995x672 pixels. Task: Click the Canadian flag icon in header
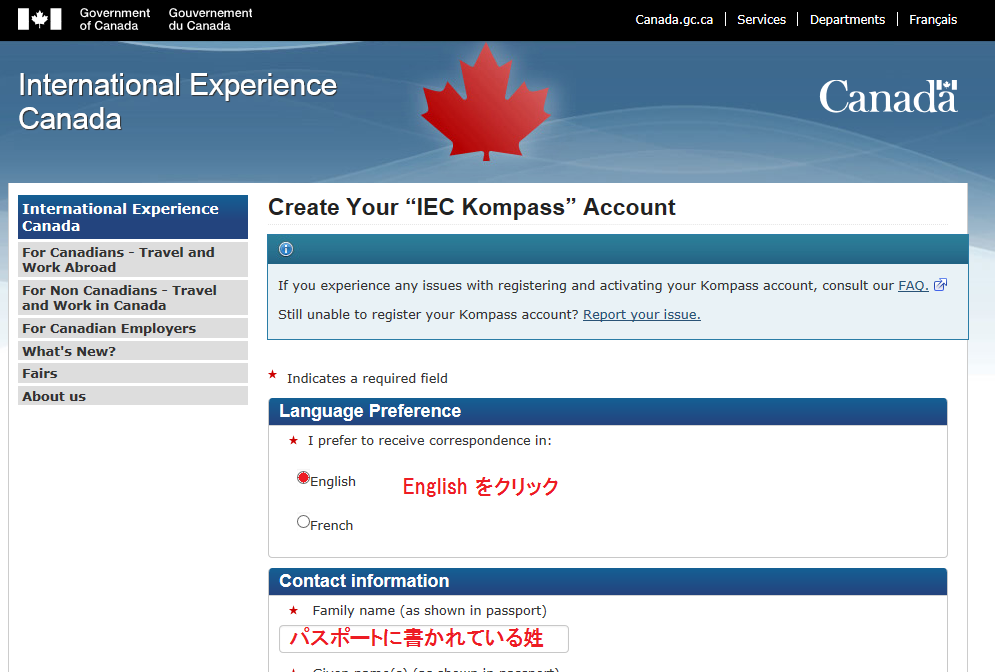coord(39,19)
